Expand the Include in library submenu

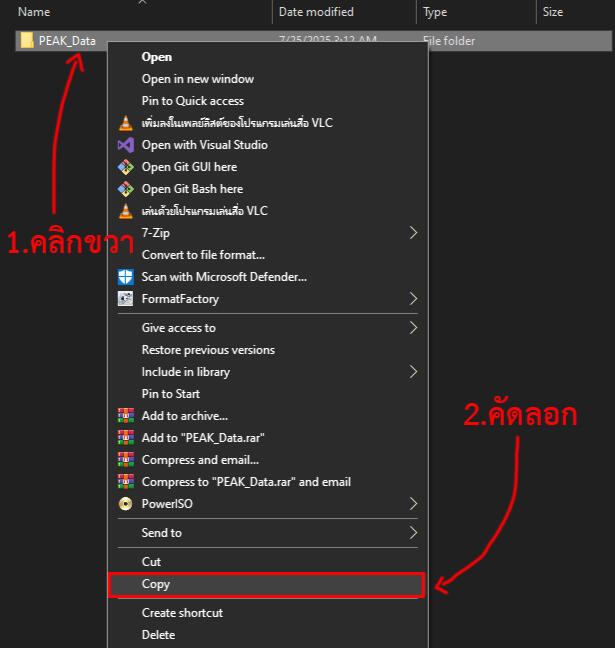[x=413, y=372]
